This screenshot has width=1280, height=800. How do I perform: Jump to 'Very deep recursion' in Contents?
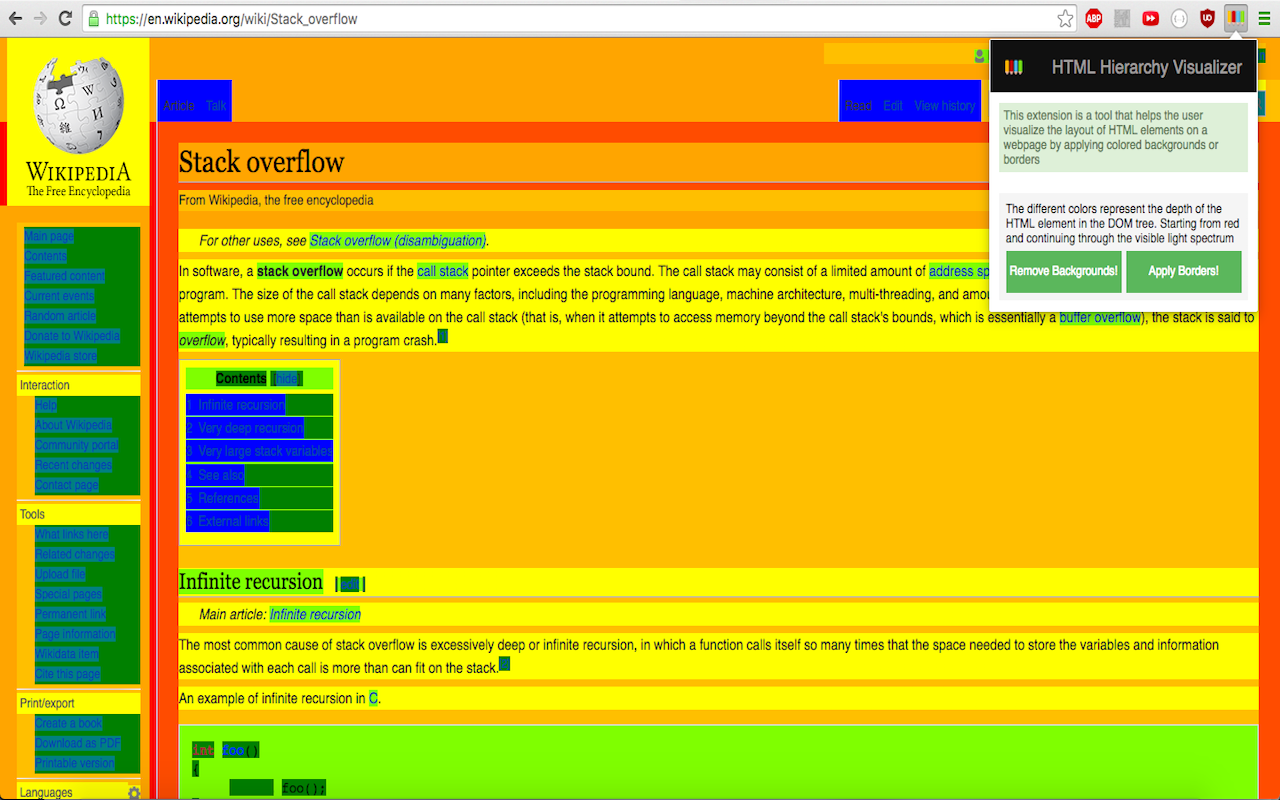coord(245,428)
